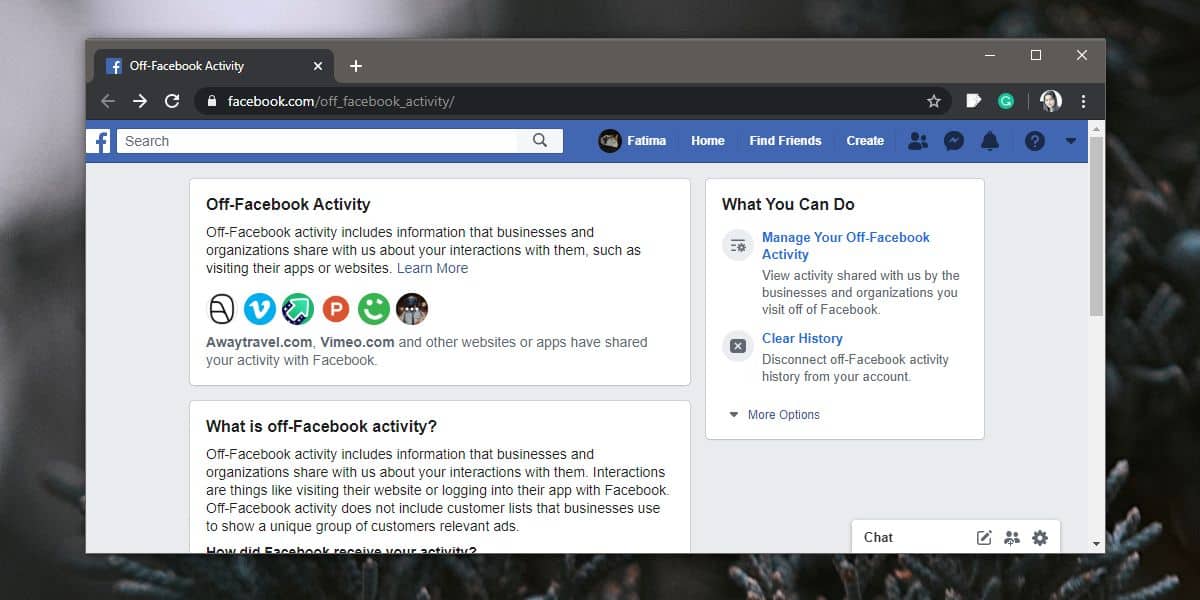
Task: Open the Chat bar label
Action: pos(879,538)
